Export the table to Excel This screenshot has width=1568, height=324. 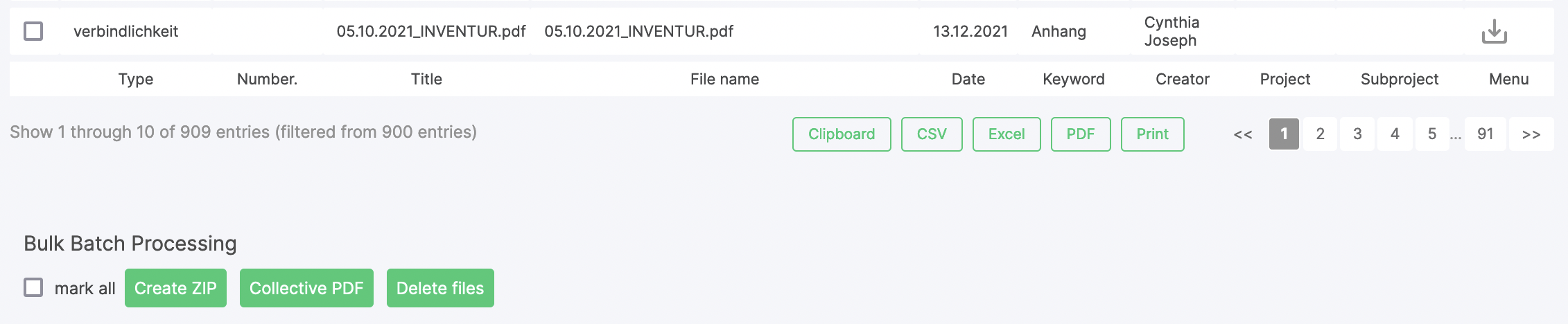pyautogui.click(x=1007, y=134)
